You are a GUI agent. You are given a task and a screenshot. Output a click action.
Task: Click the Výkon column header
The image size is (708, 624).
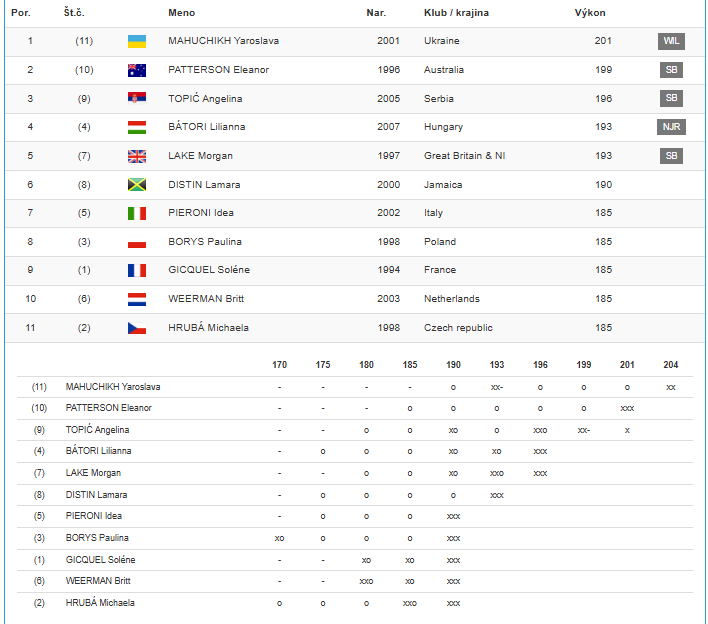[590, 13]
